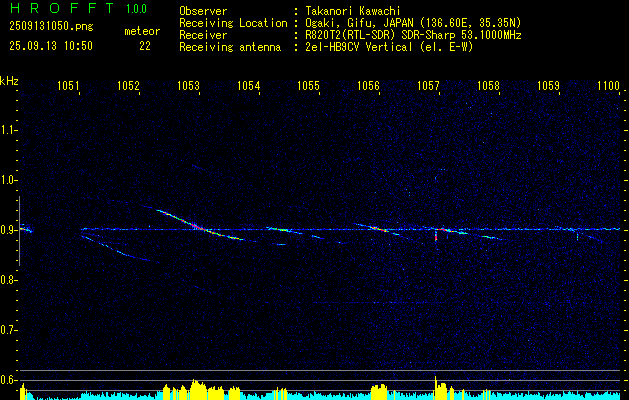
Task: Click the 1058 time axis label
Action: point(488,85)
